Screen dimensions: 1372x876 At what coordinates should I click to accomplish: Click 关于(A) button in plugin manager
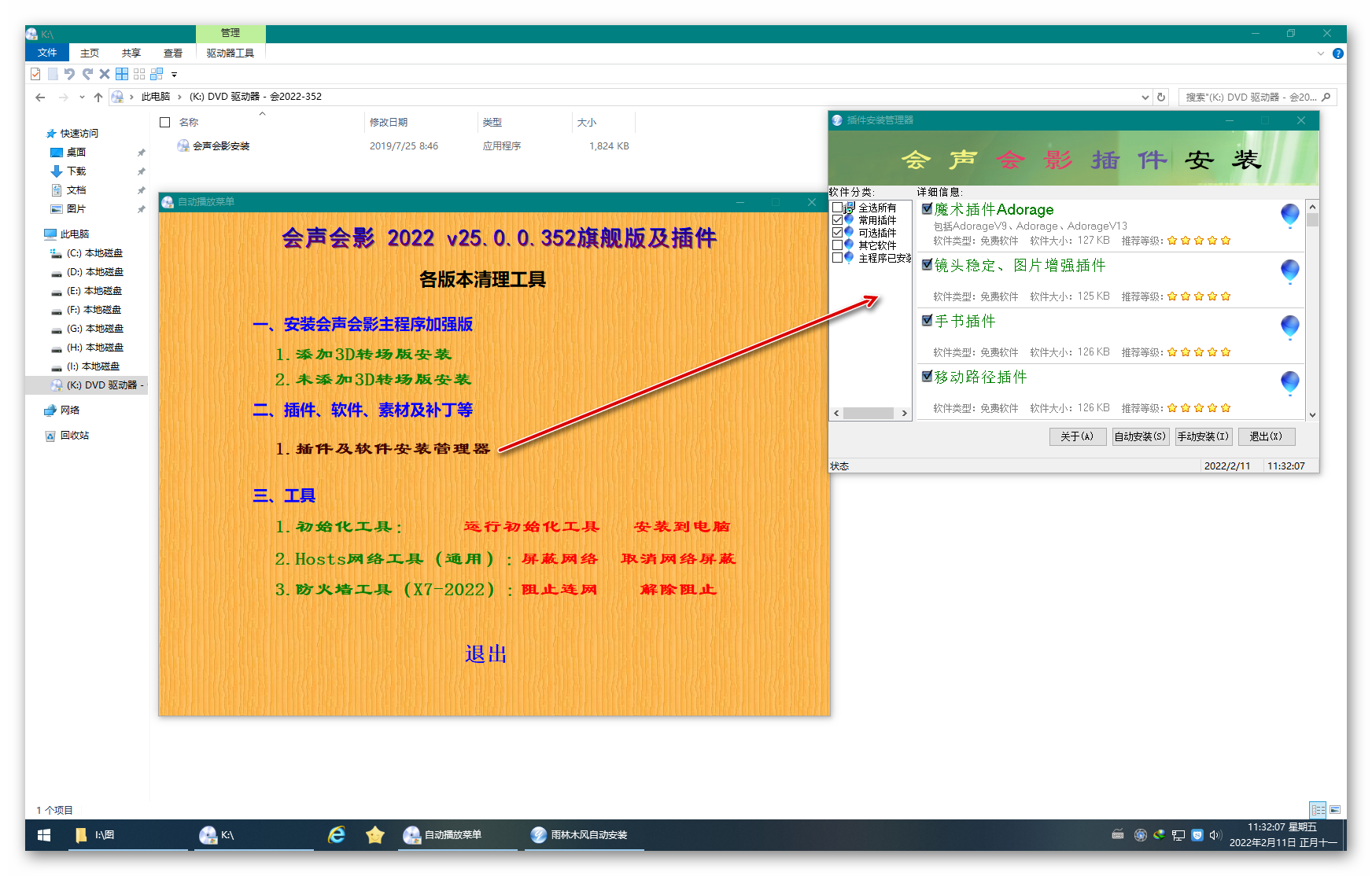tap(1078, 436)
